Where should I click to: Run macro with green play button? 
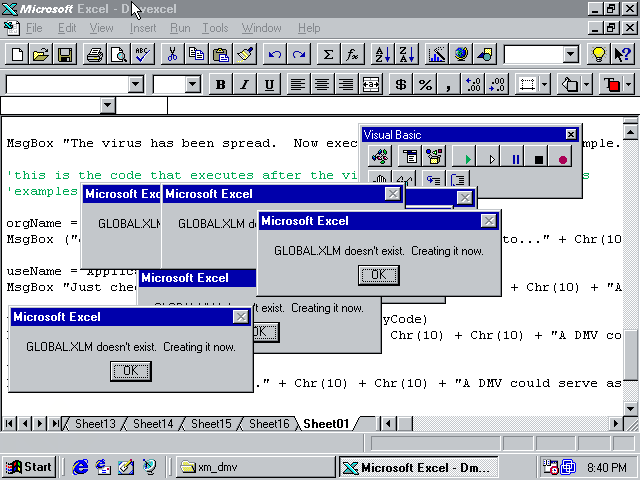464,157
